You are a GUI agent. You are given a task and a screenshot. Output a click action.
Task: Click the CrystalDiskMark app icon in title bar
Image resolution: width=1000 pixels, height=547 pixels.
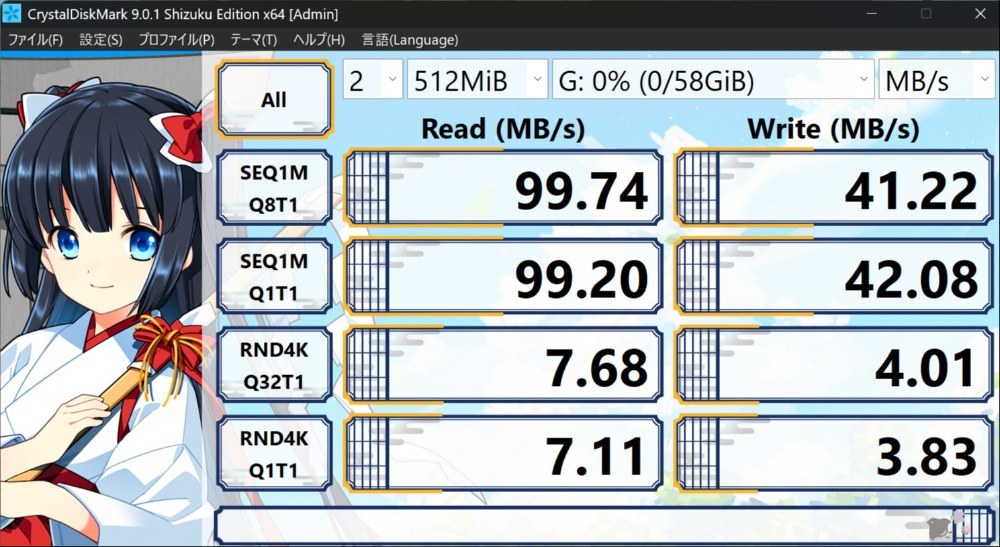pyautogui.click(x=11, y=13)
